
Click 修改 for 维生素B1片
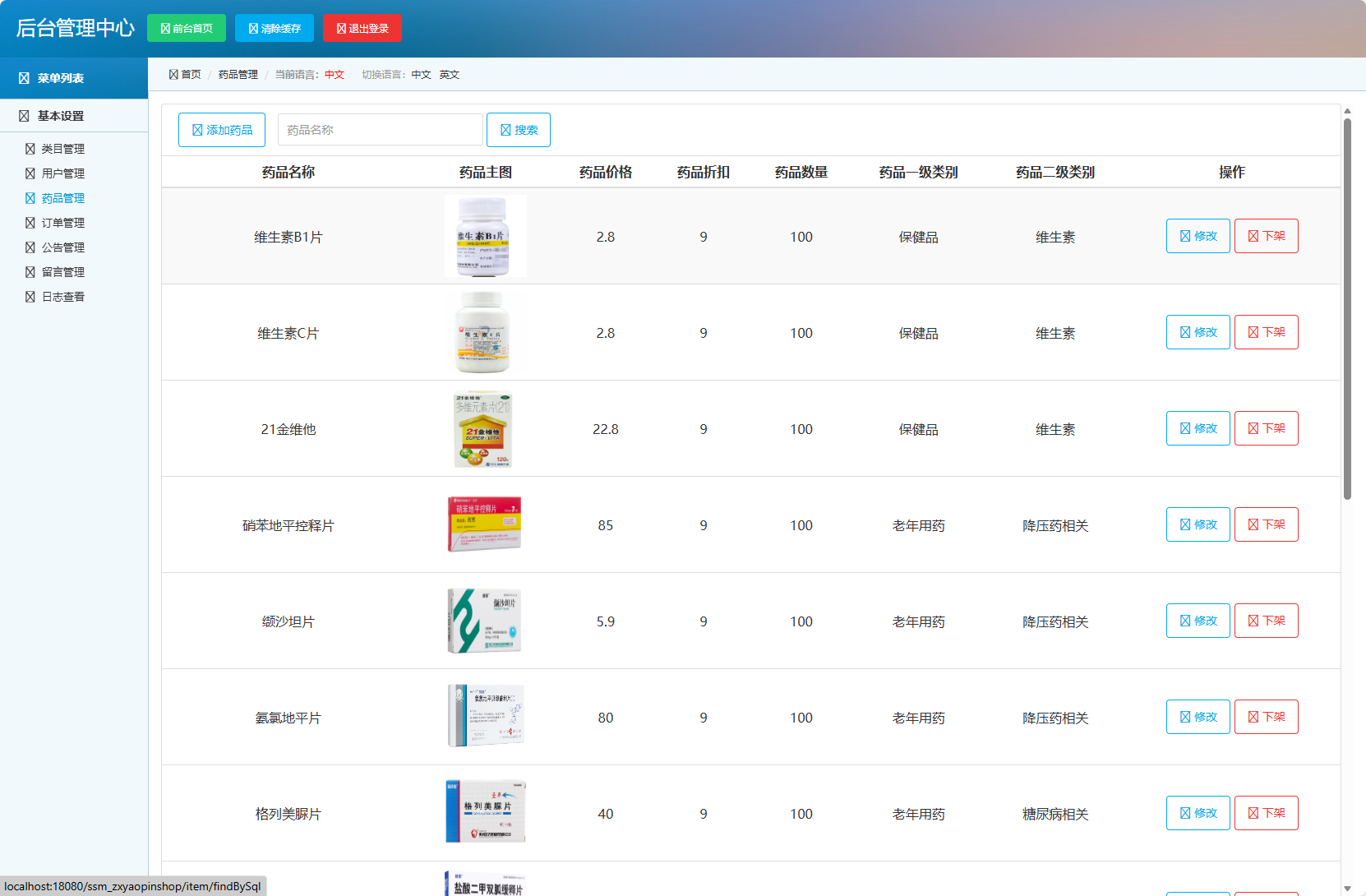pyautogui.click(x=1198, y=235)
